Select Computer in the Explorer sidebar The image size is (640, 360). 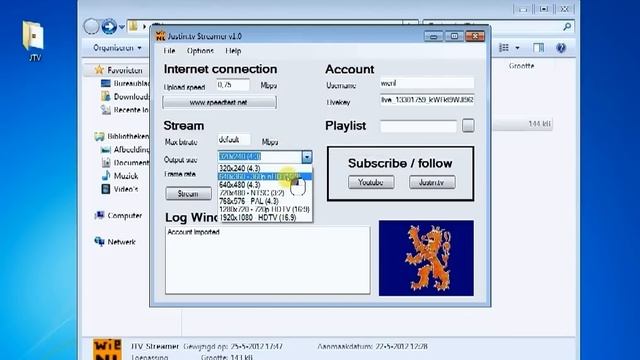pyautogui.click(x=124, y=216)
